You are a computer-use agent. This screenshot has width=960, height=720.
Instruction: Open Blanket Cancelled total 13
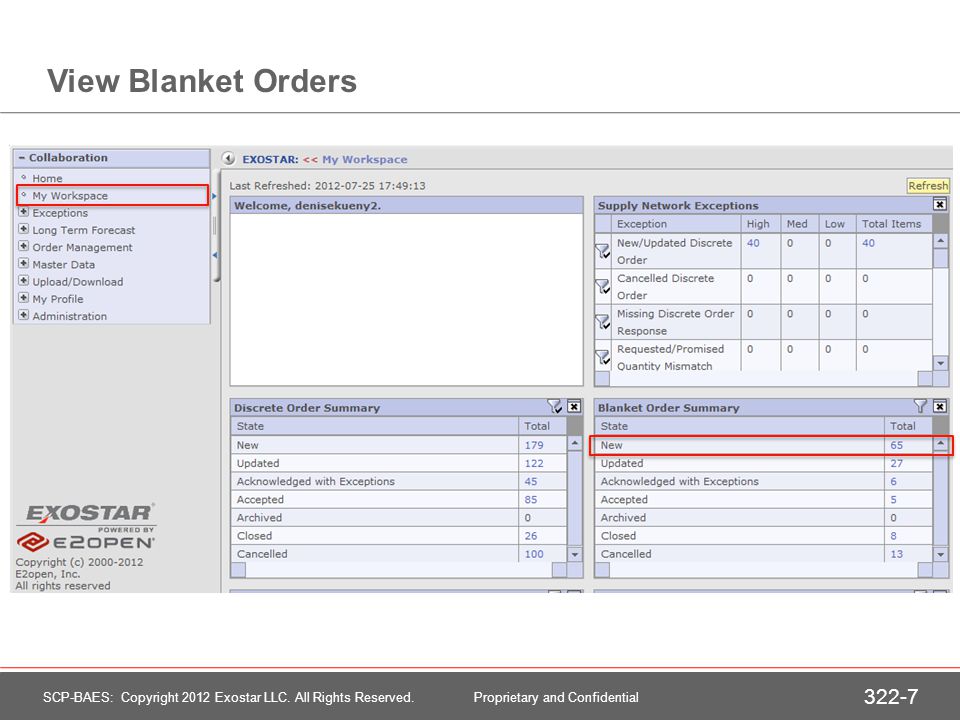pos(896,554)
